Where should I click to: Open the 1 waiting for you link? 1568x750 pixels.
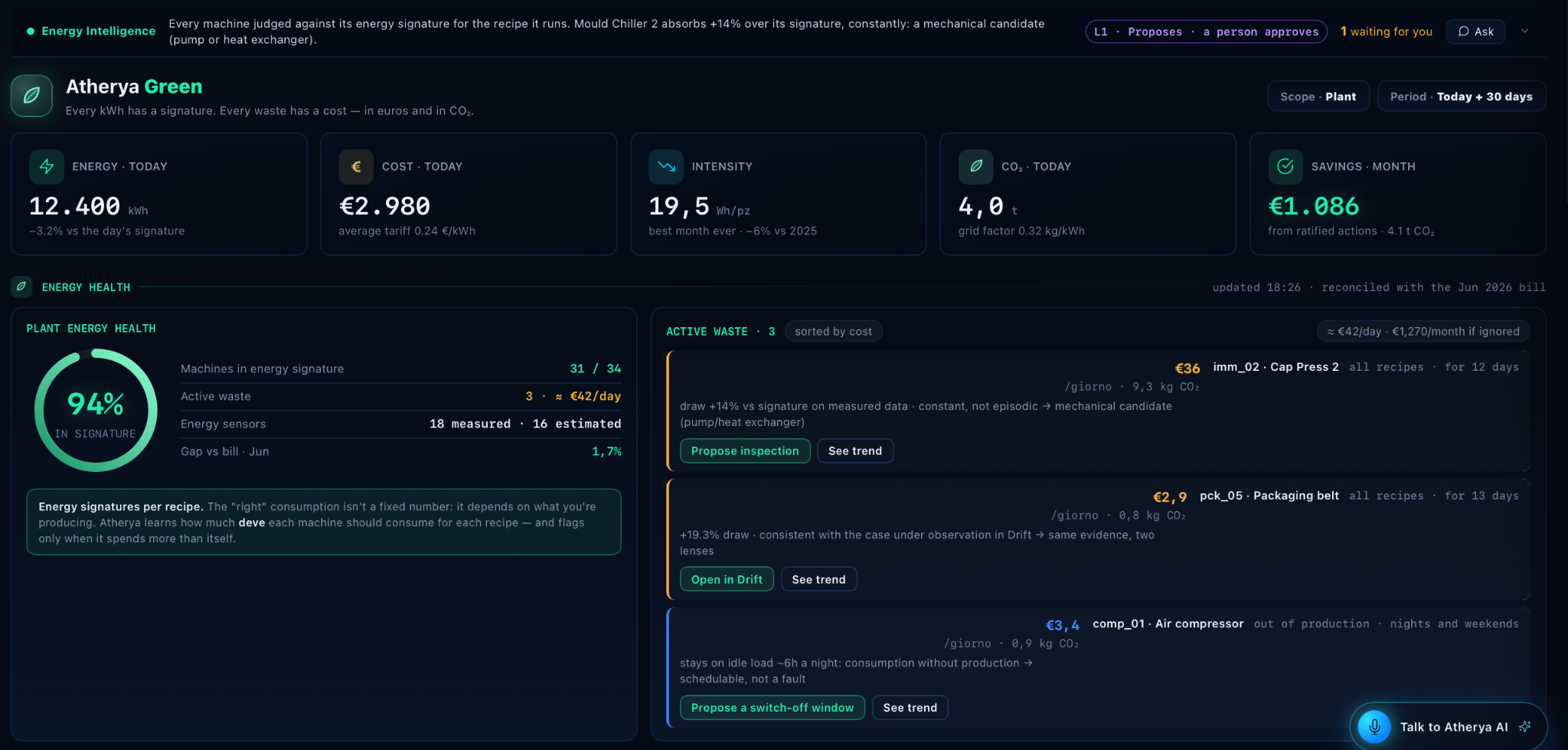(1387, 31)
